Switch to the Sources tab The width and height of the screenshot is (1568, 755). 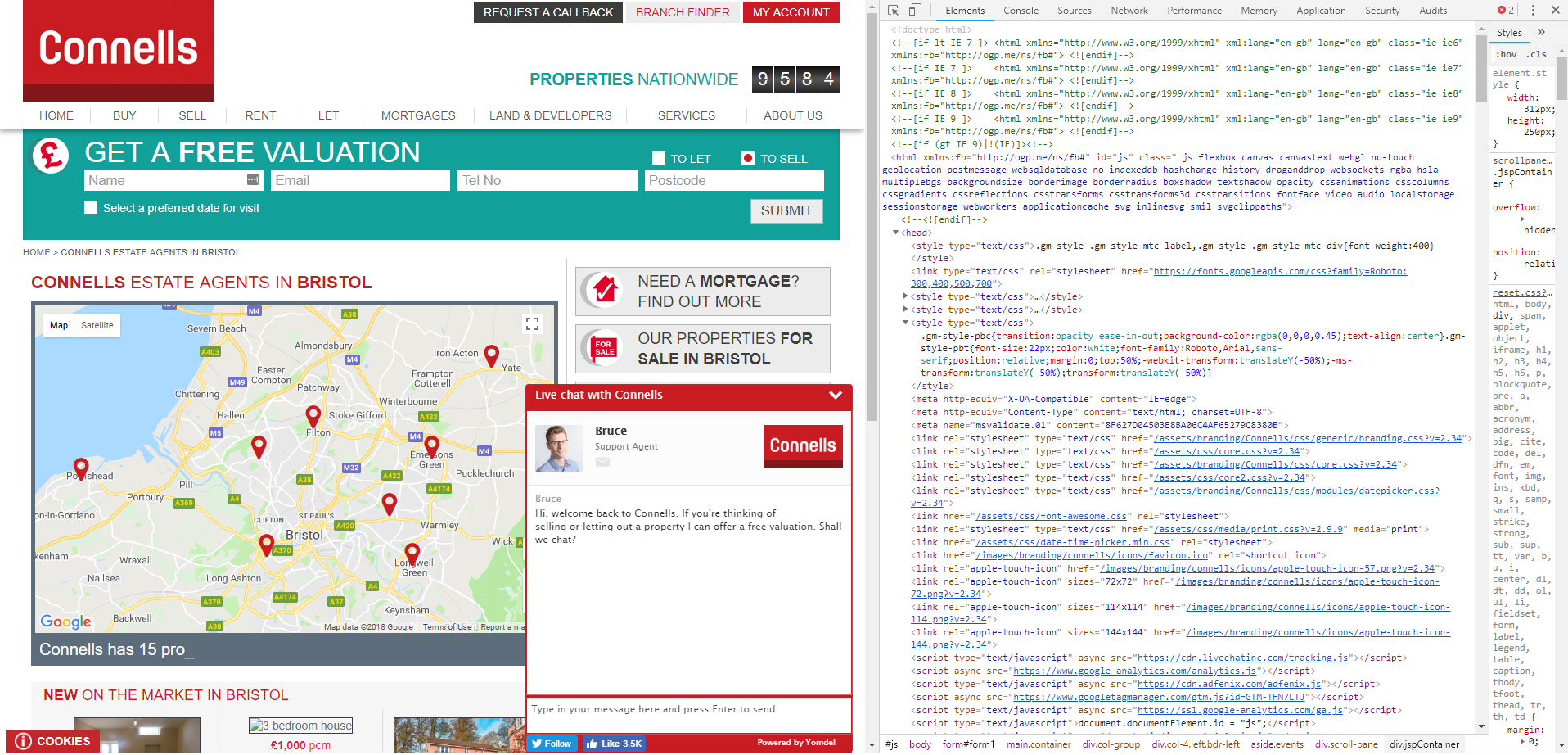1074,11
